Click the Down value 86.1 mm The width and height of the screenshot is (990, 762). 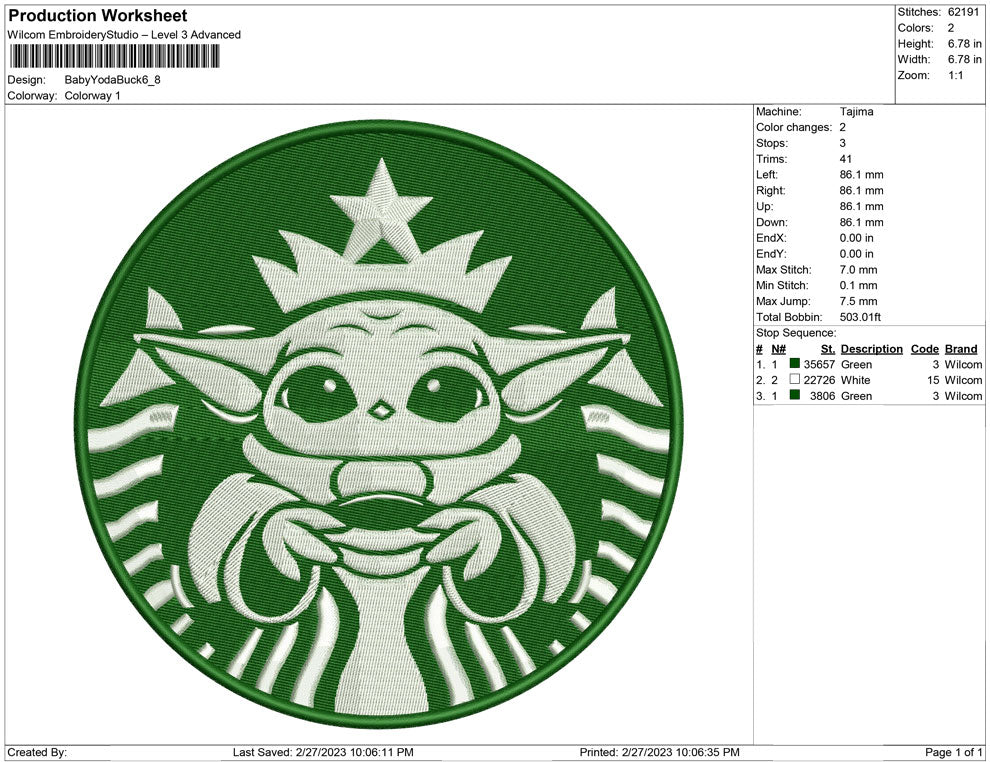(861, 222)
